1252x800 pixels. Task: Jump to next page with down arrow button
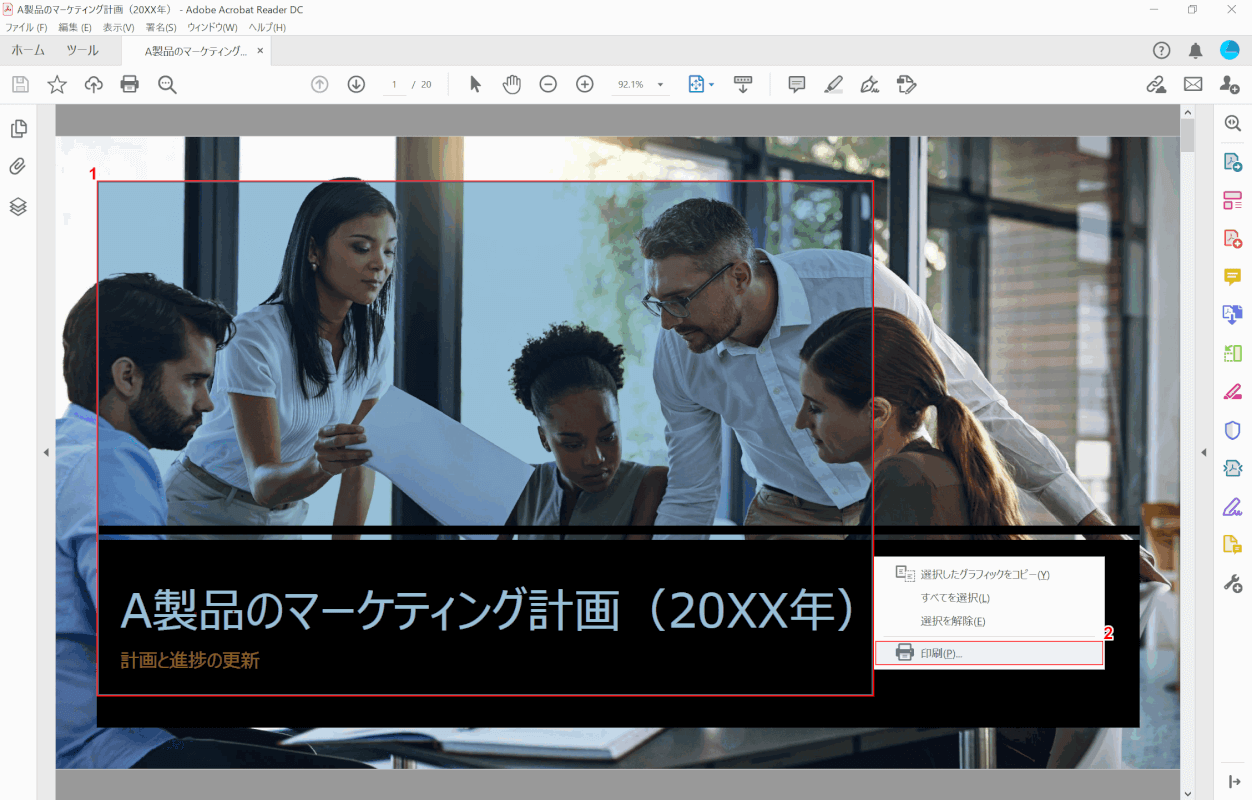tap(356, 84)
